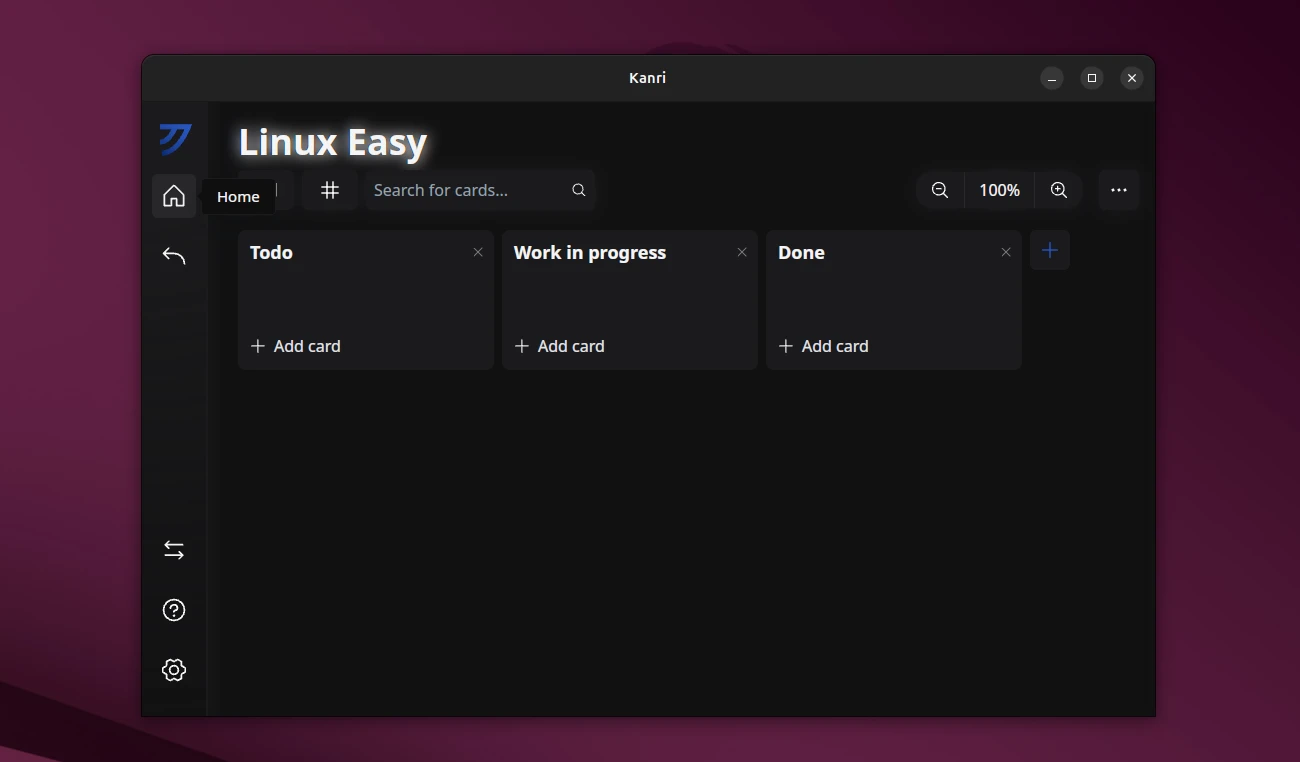Screen dimensions: 1300x762
Task: Remove the Todo column with its X
Action: (477, 252)
